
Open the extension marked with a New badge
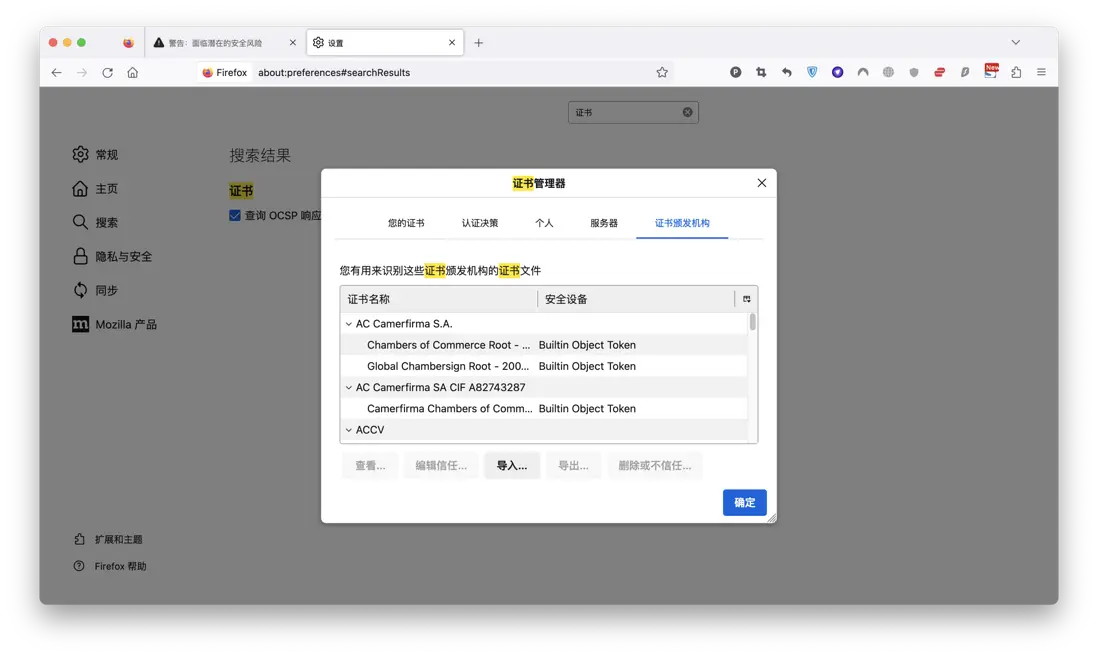tap(989, 71)
